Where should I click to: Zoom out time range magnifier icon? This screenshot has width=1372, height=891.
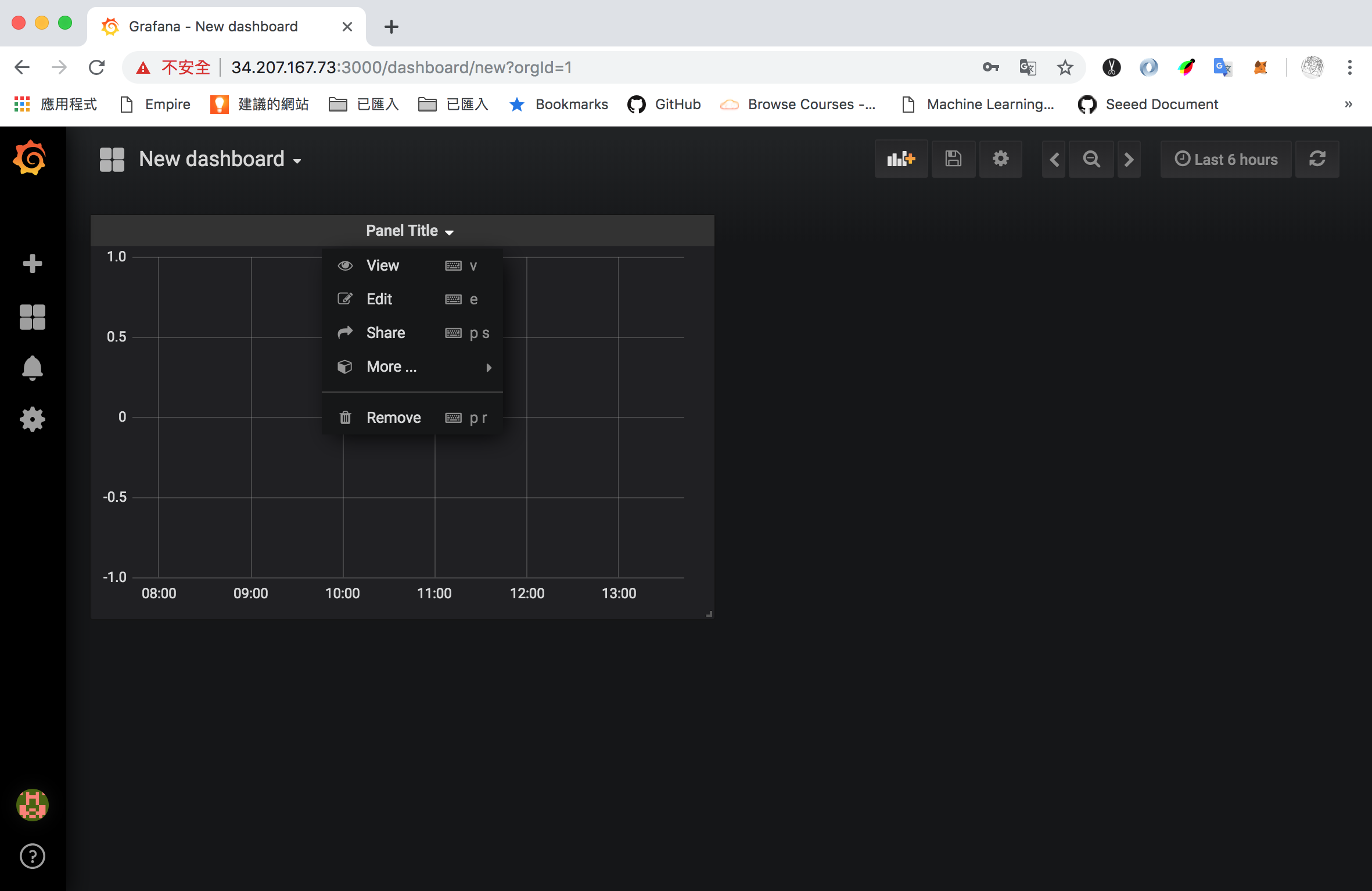click(x=1091, y=159)
